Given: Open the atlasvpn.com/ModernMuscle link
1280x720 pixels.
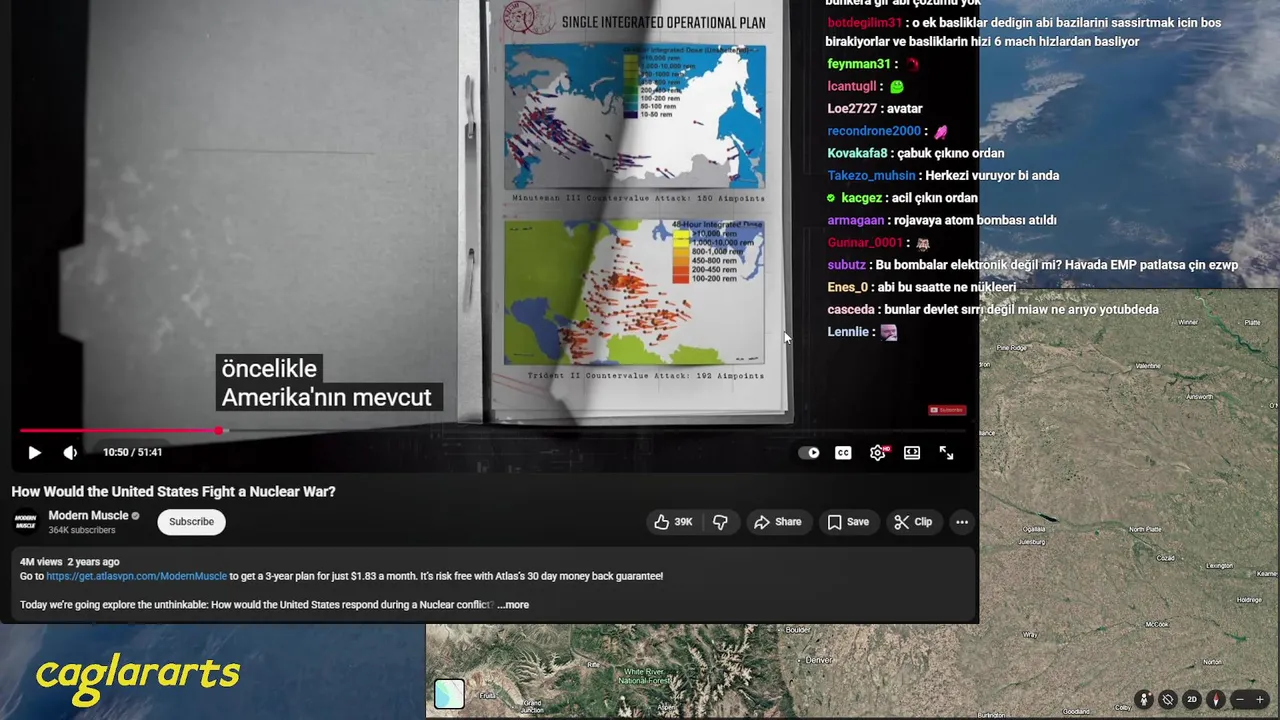Looking at the screenshot, I should (136, 576).
